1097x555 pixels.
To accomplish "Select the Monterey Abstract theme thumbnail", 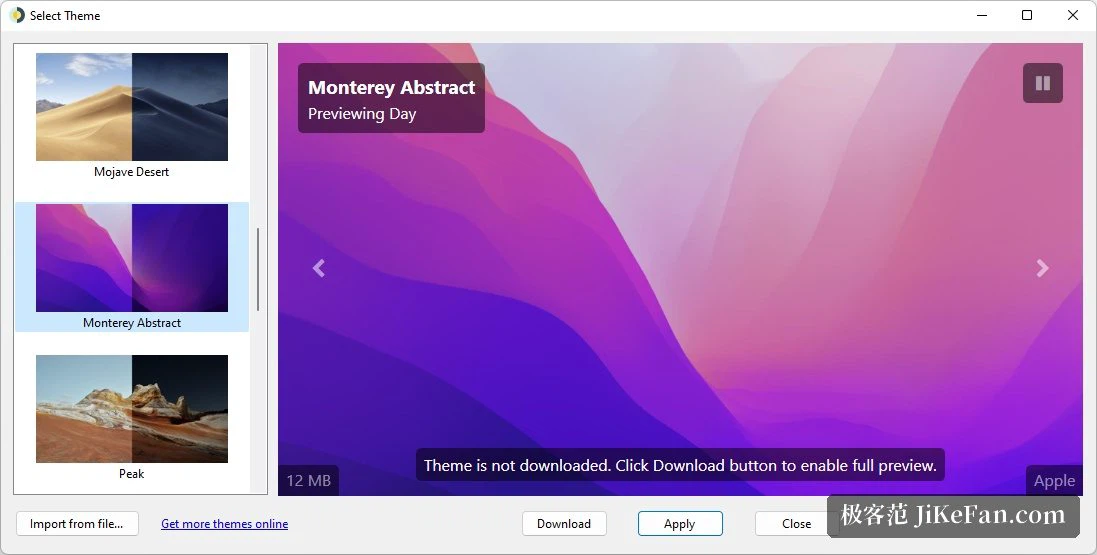I will tap(132, 258).
